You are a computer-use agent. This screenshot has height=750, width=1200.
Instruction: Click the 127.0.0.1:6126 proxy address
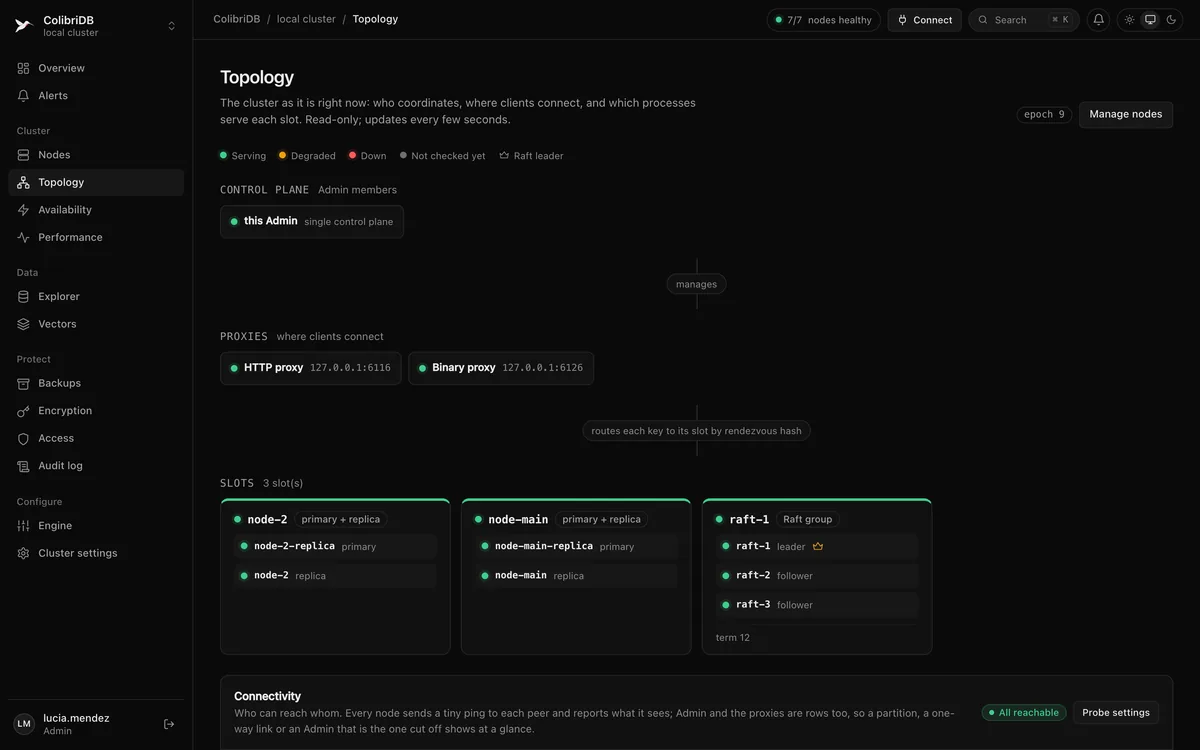(542, 368)
